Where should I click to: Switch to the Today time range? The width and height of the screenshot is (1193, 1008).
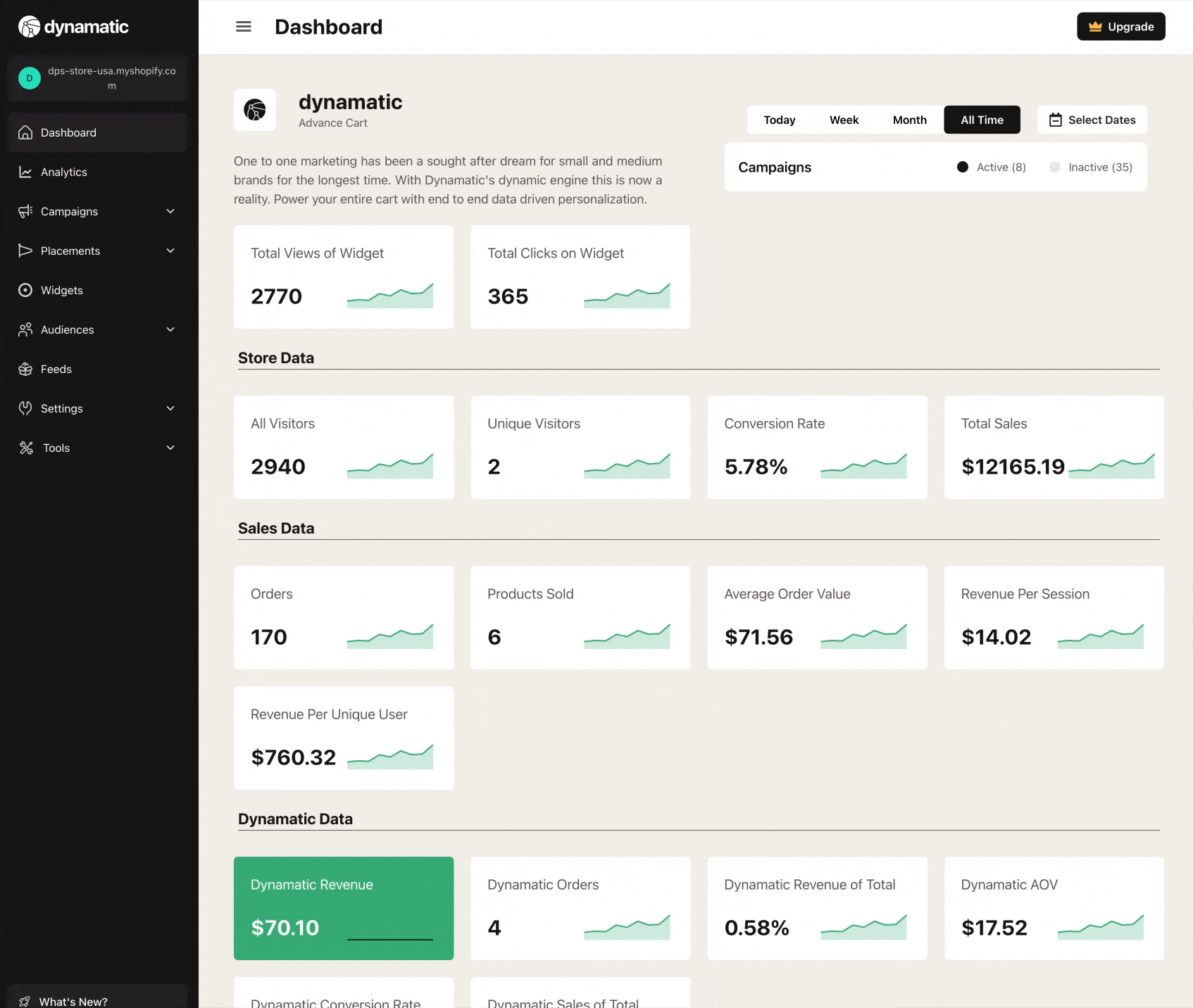780,120
